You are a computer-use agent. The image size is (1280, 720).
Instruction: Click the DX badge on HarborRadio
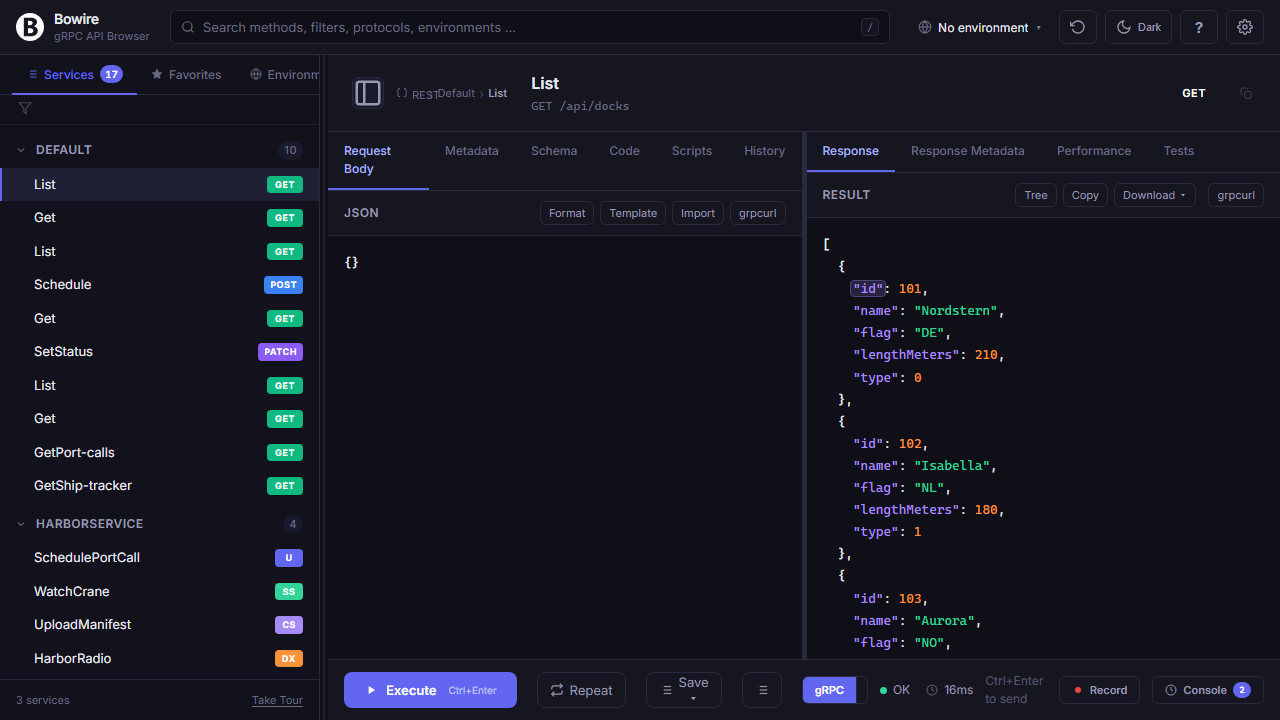coord(289,659)
